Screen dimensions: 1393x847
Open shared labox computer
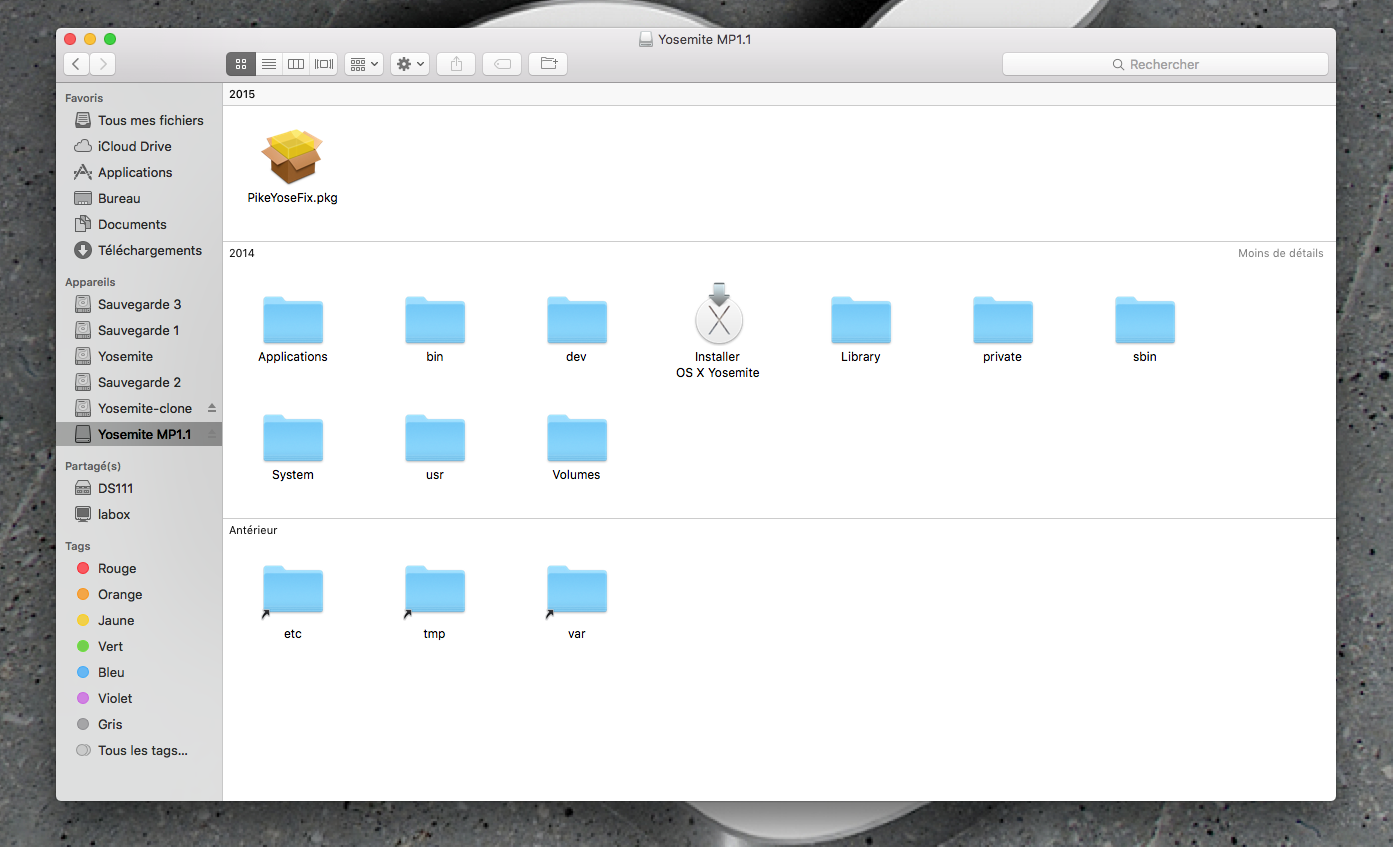tap(139, 514)
